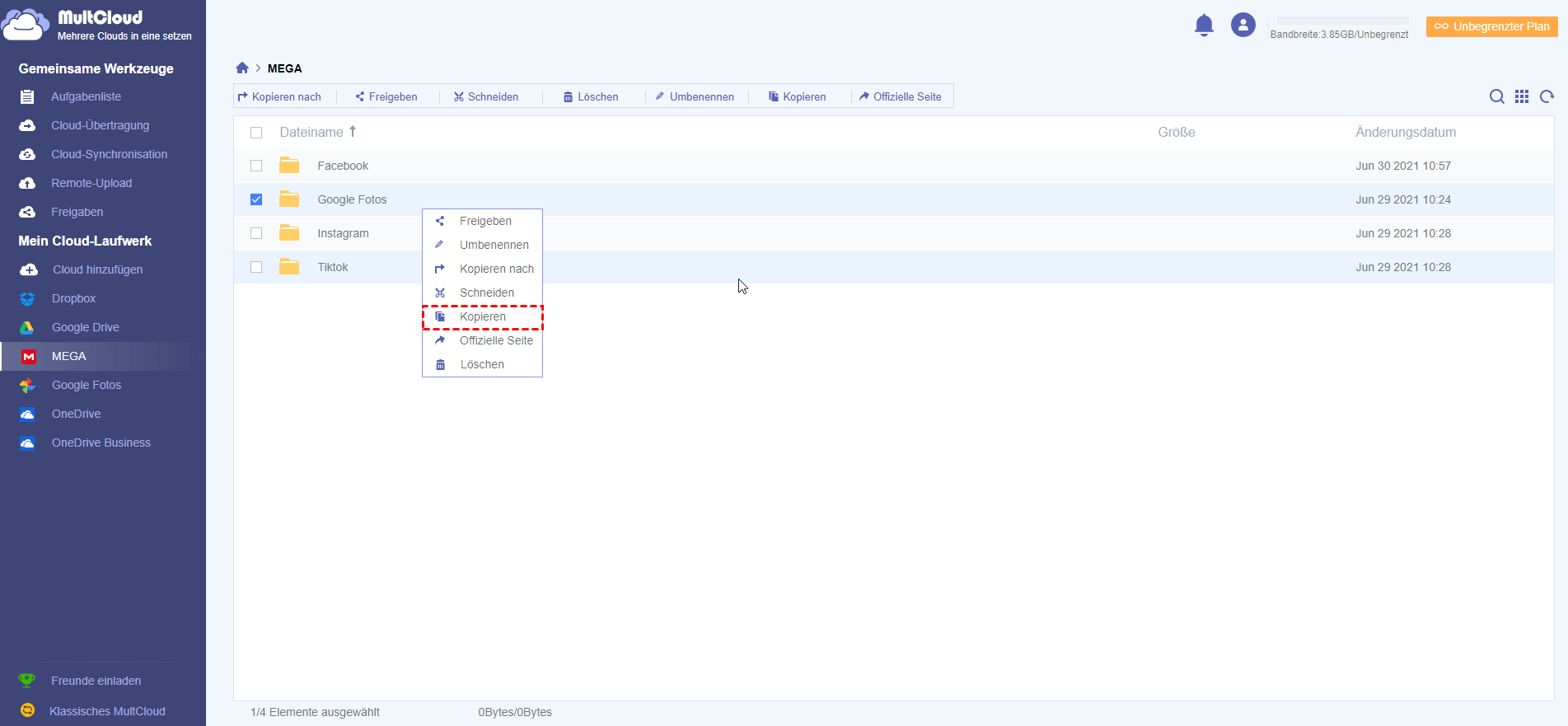
Task: Open the Facebook folder icon
Action: (x=289, y=165)
